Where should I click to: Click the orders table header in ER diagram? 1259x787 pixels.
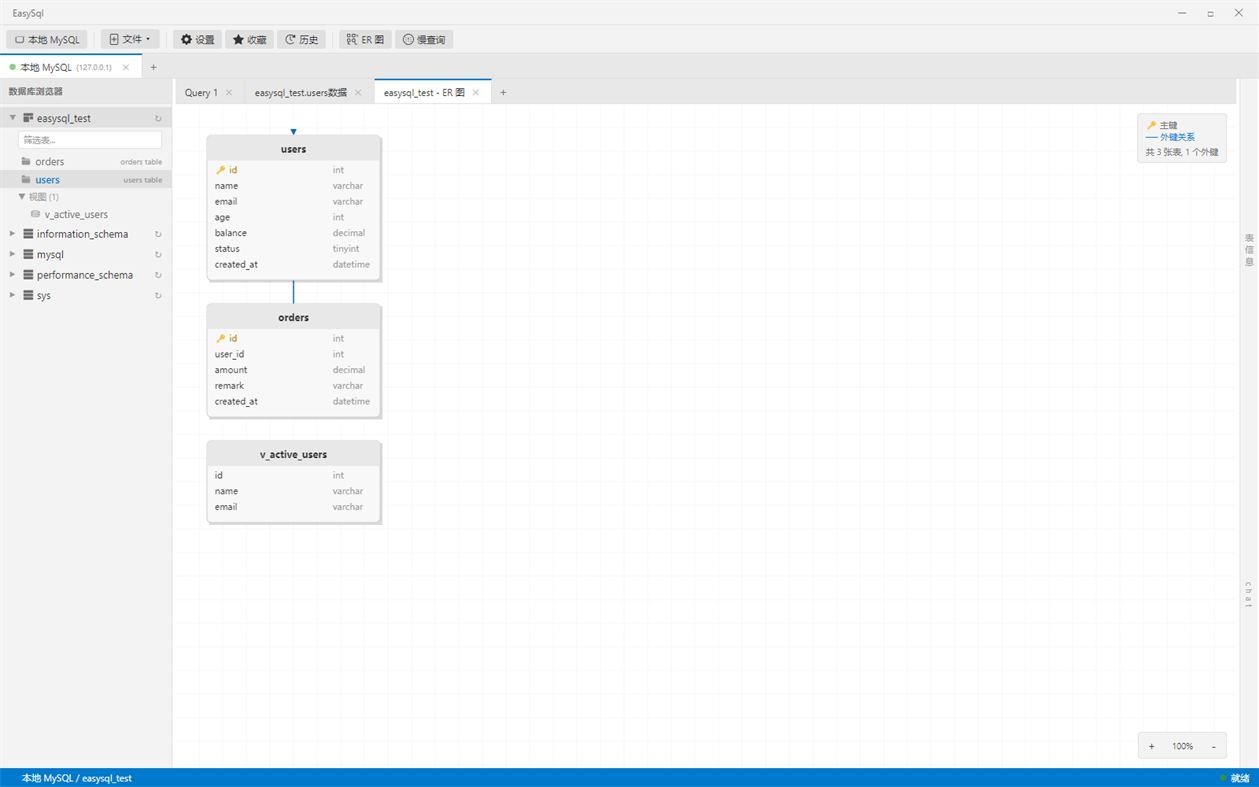click(293, 317)
